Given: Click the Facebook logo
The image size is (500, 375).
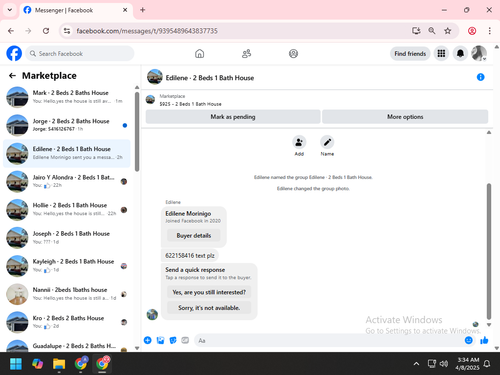Looking at the screenshot, I should (14, 53).
